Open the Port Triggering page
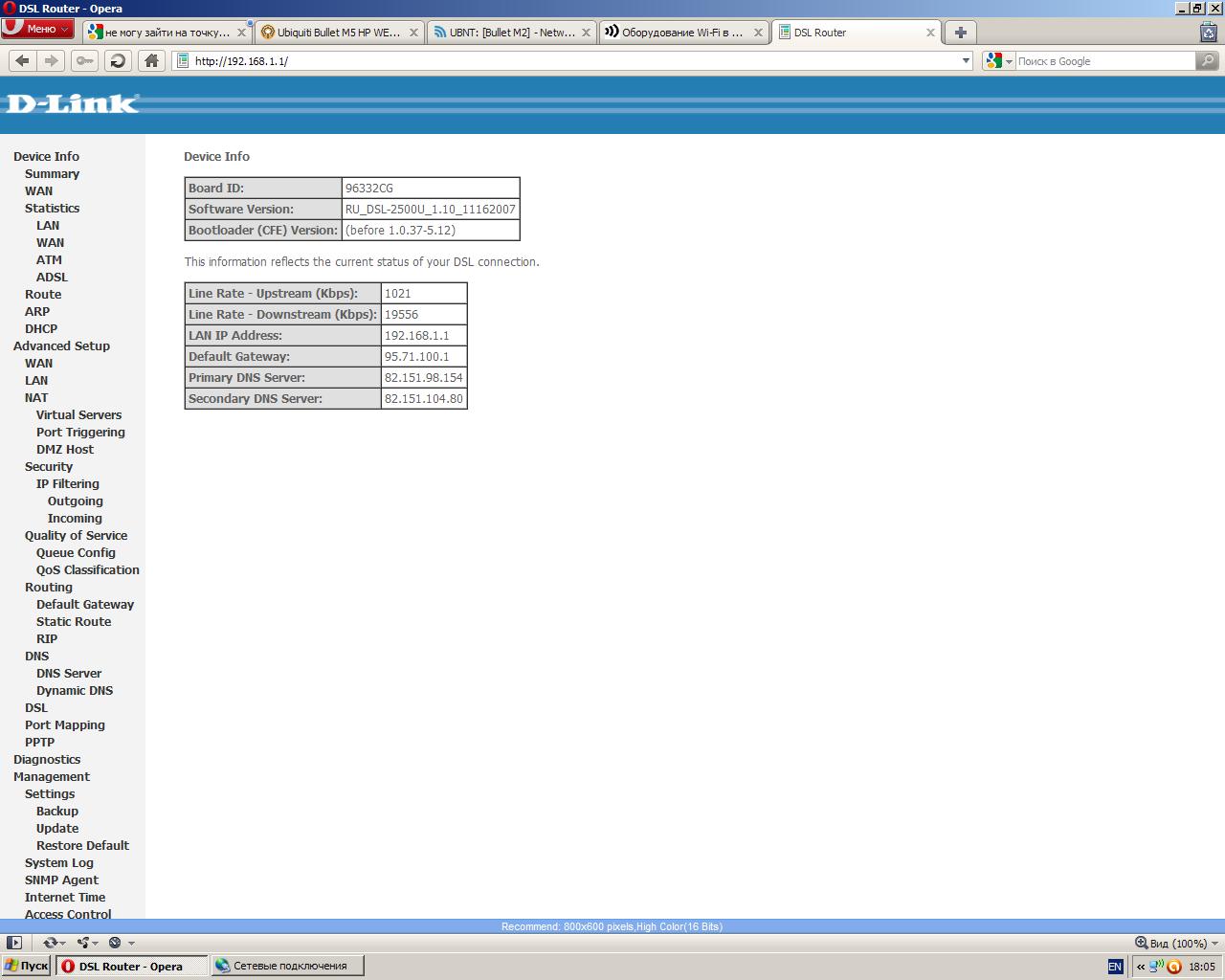The image size is (1225, 980). coord(80,433)
